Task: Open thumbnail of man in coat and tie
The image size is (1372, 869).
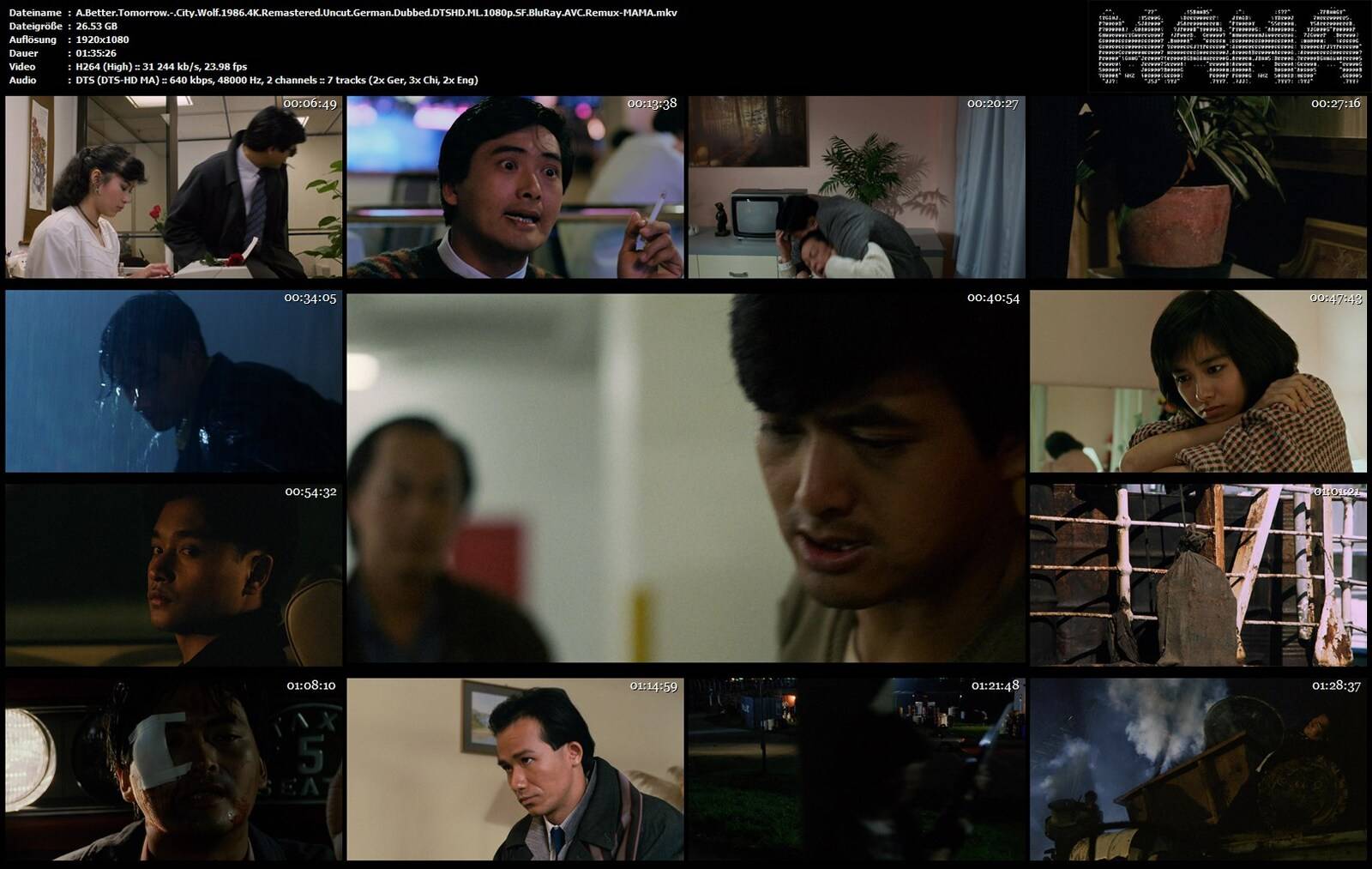Action: (515, 769)
